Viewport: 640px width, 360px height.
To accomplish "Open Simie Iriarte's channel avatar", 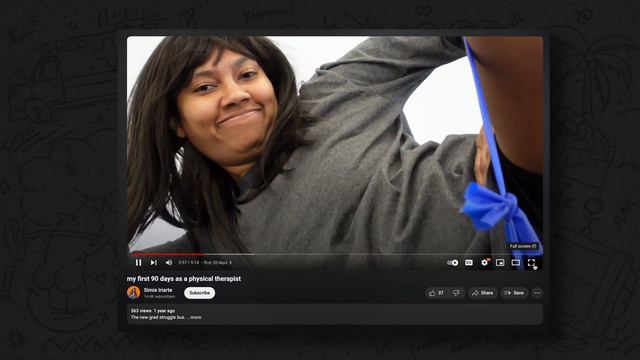I will pos(133,293).
